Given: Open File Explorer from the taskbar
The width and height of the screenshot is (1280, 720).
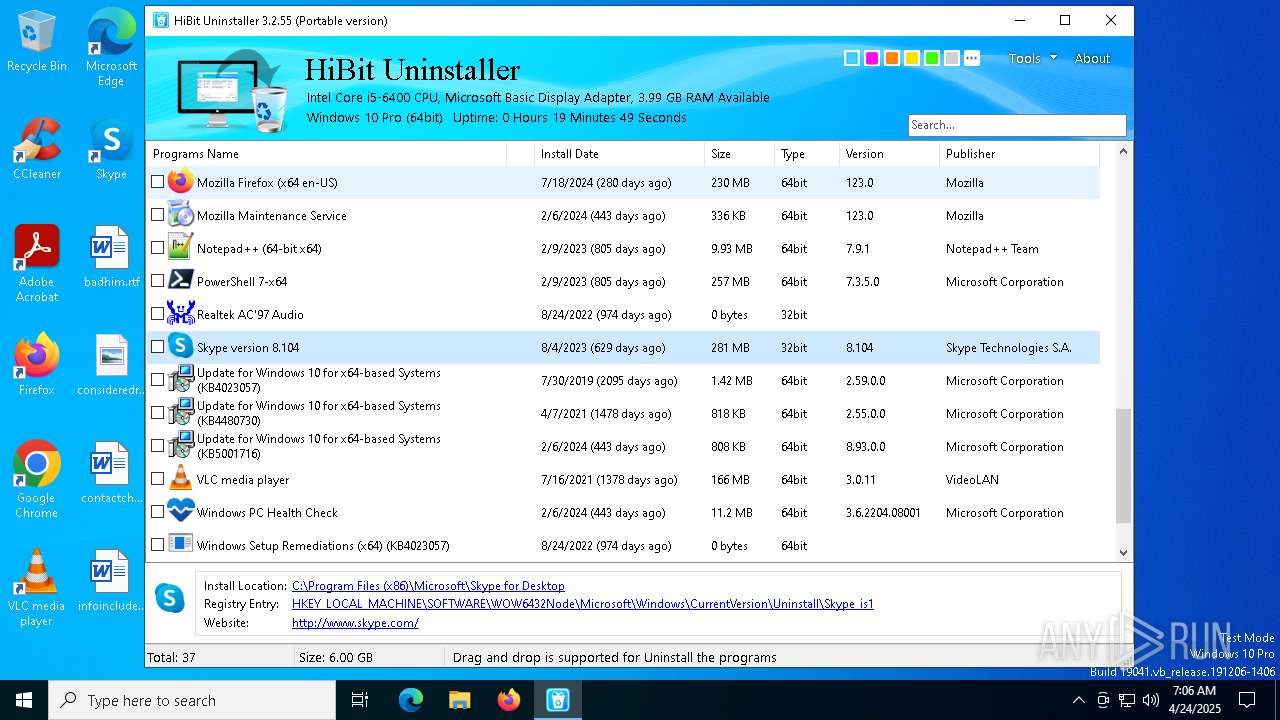Looking at the screenshot, I should tap(460, 700).
